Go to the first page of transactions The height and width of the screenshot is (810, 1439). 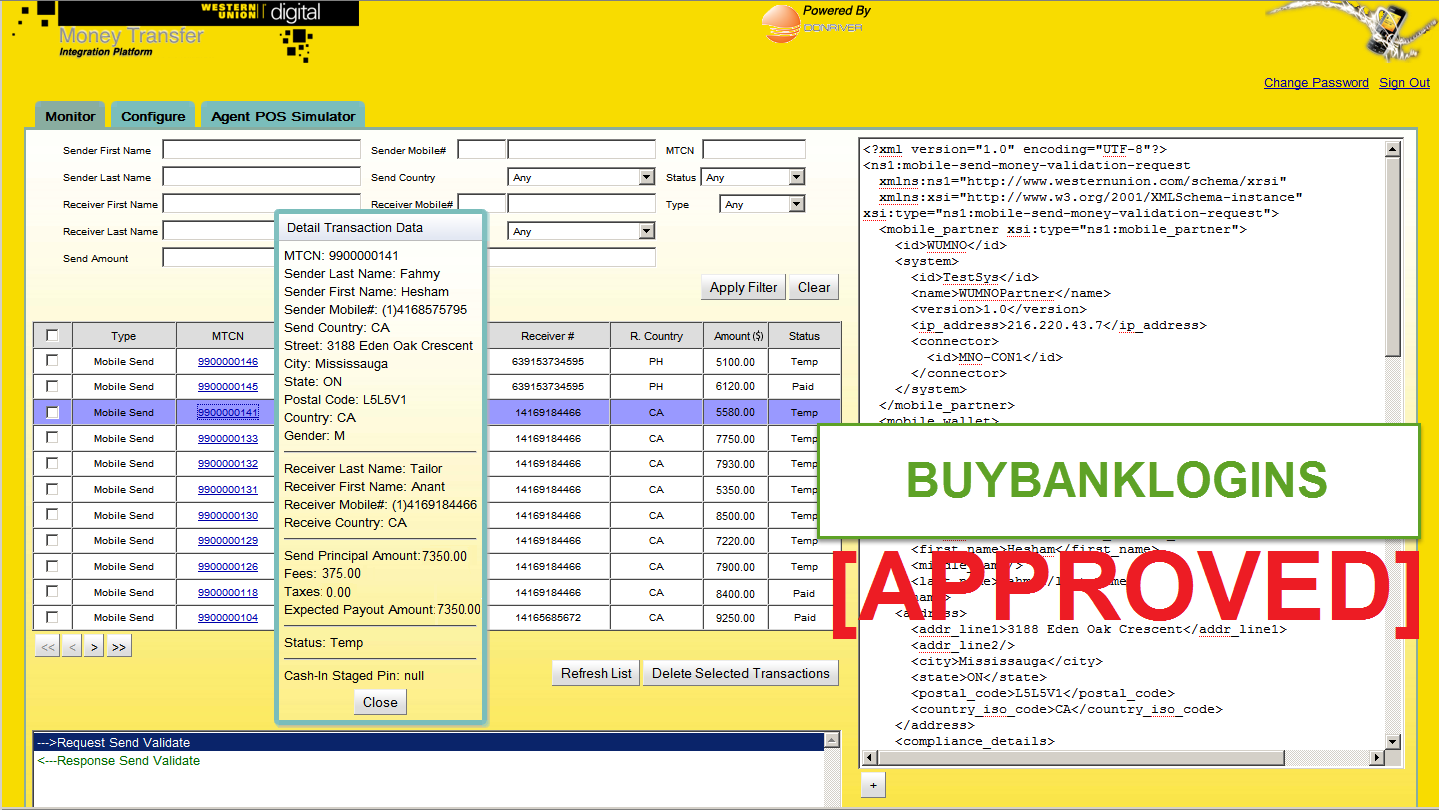pyautogui.click(x=47, y=647)
